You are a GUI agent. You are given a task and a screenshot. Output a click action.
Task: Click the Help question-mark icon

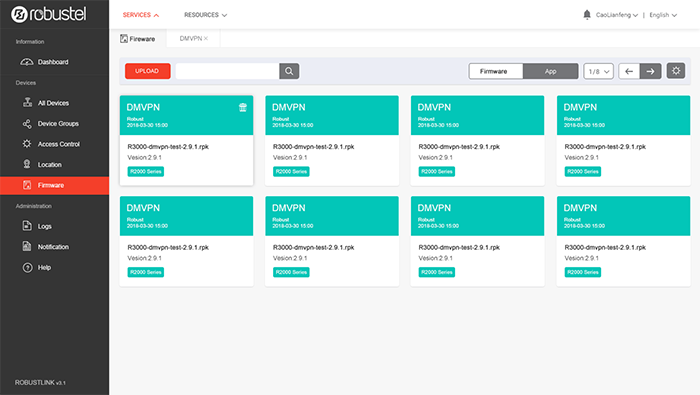tap(27, 267)
